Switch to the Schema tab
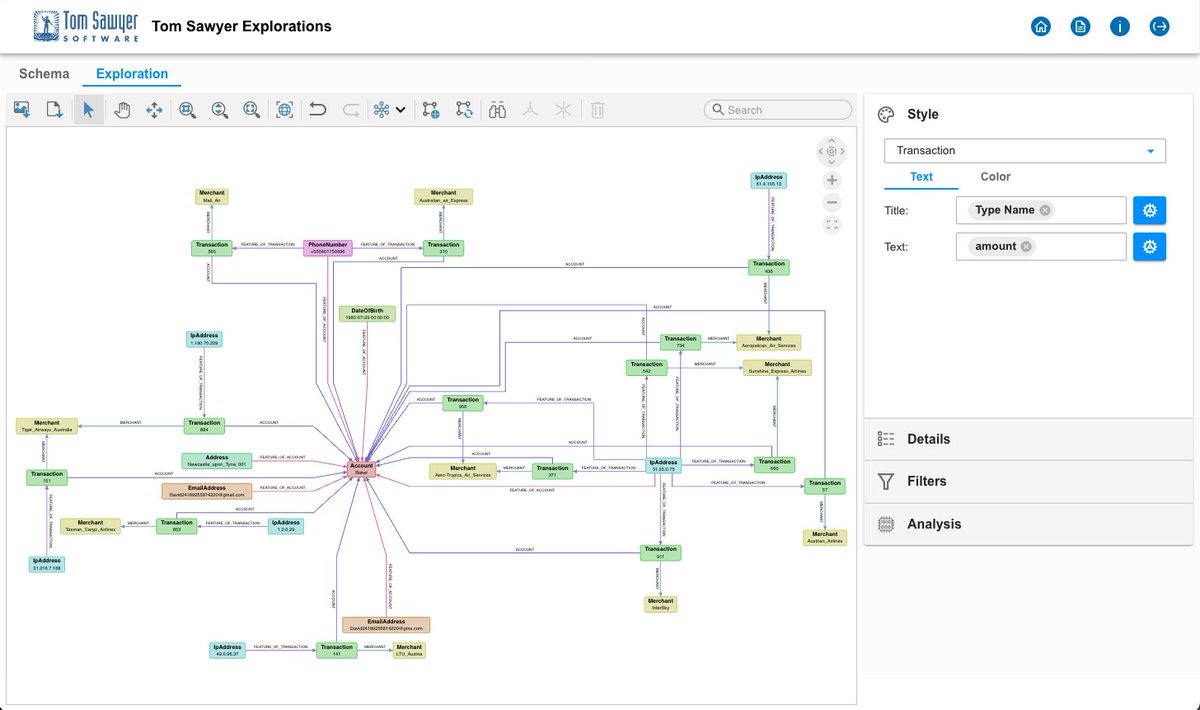 44,74
